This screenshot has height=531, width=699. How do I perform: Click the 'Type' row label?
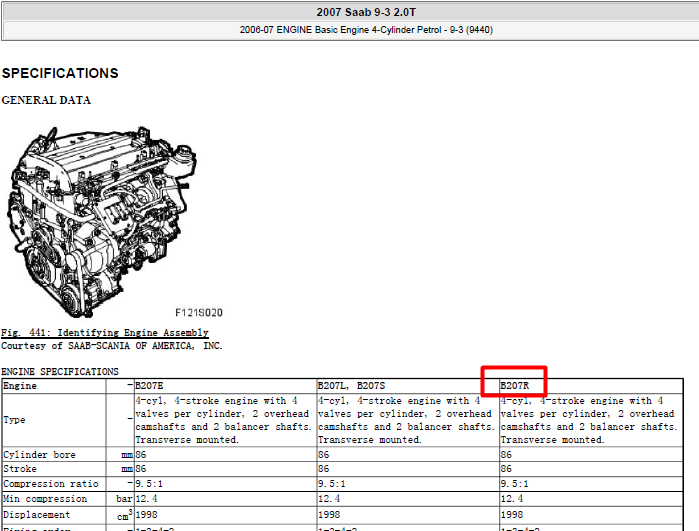[x=14, y=420]
